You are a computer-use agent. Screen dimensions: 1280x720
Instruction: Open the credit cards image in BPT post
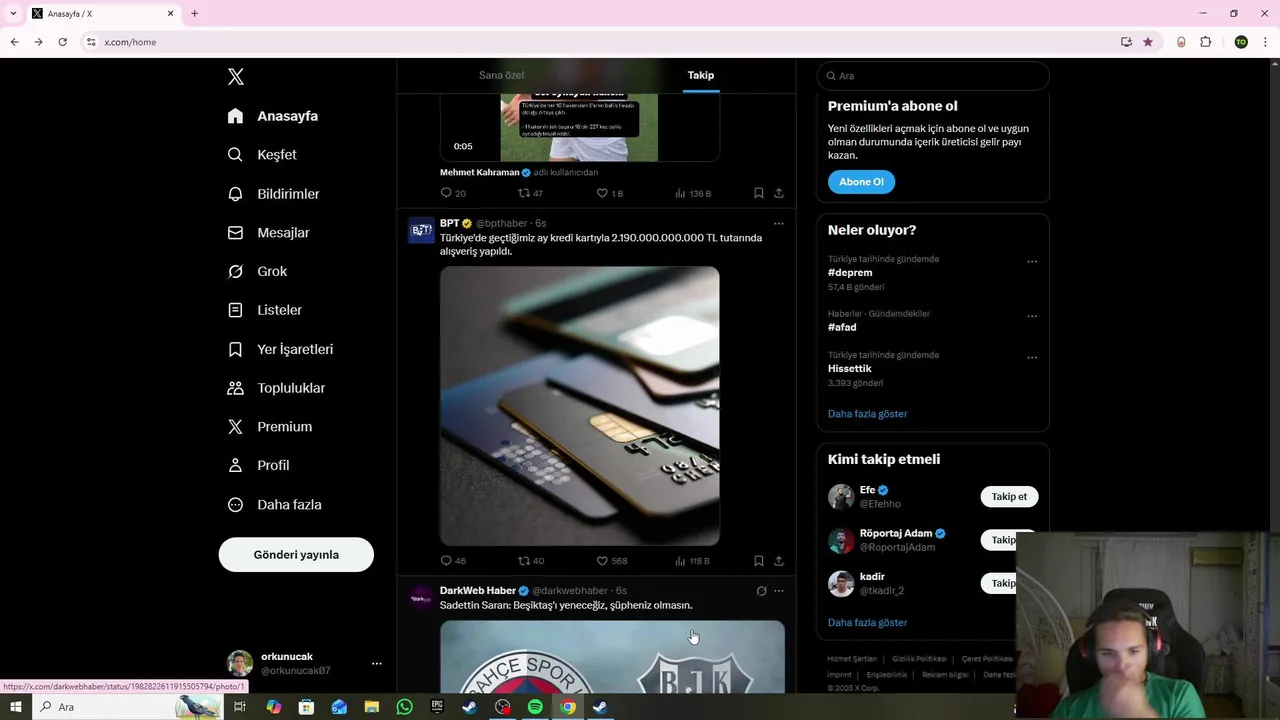tap(579, 405)
